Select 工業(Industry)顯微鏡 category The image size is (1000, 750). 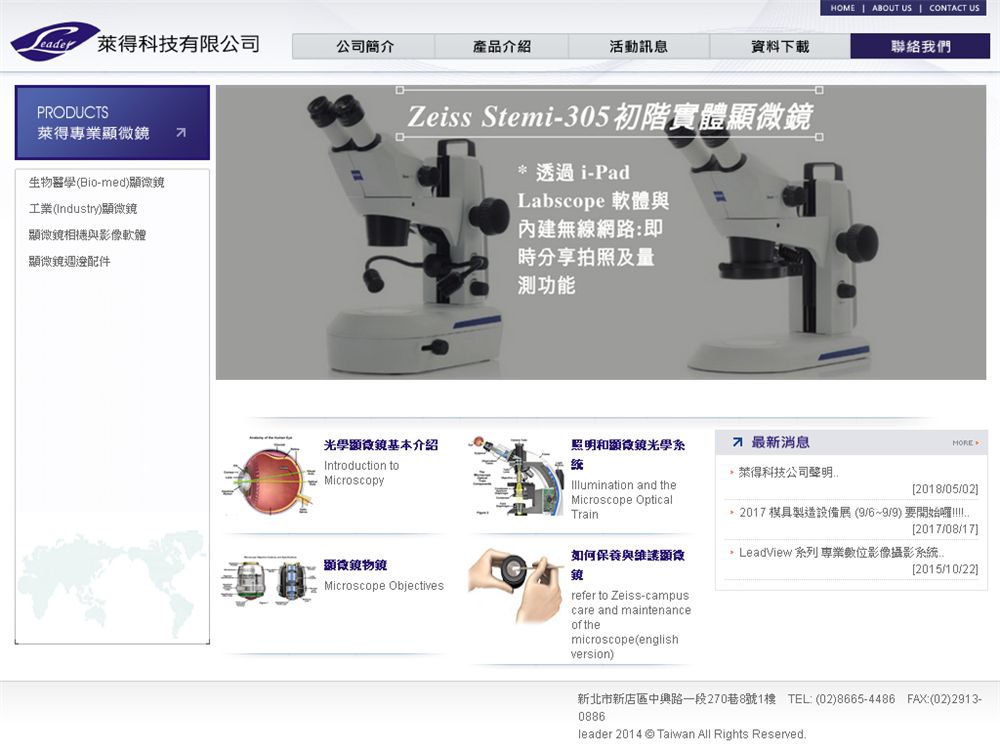click(x=83, y=209)
